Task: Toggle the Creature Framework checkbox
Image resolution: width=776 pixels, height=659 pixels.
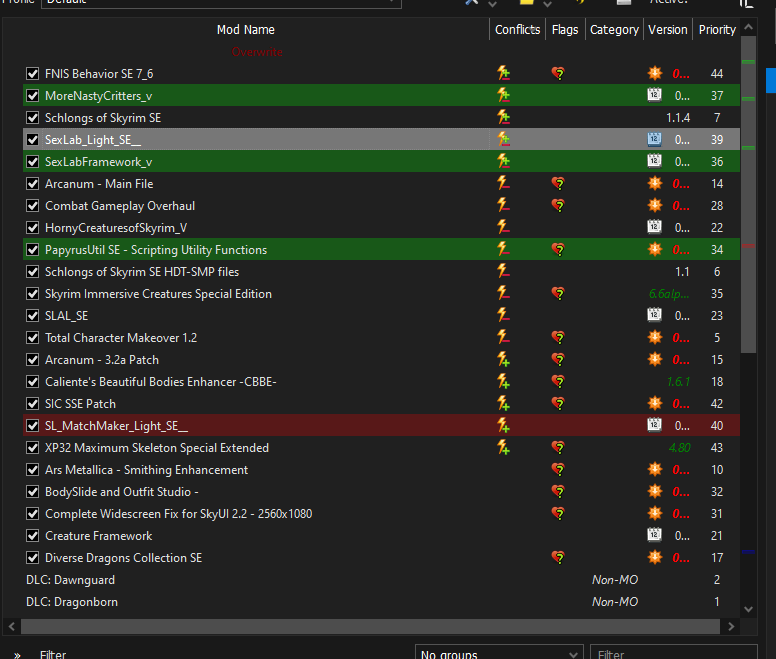Action: pyautogui.click(x=33, y=536)
